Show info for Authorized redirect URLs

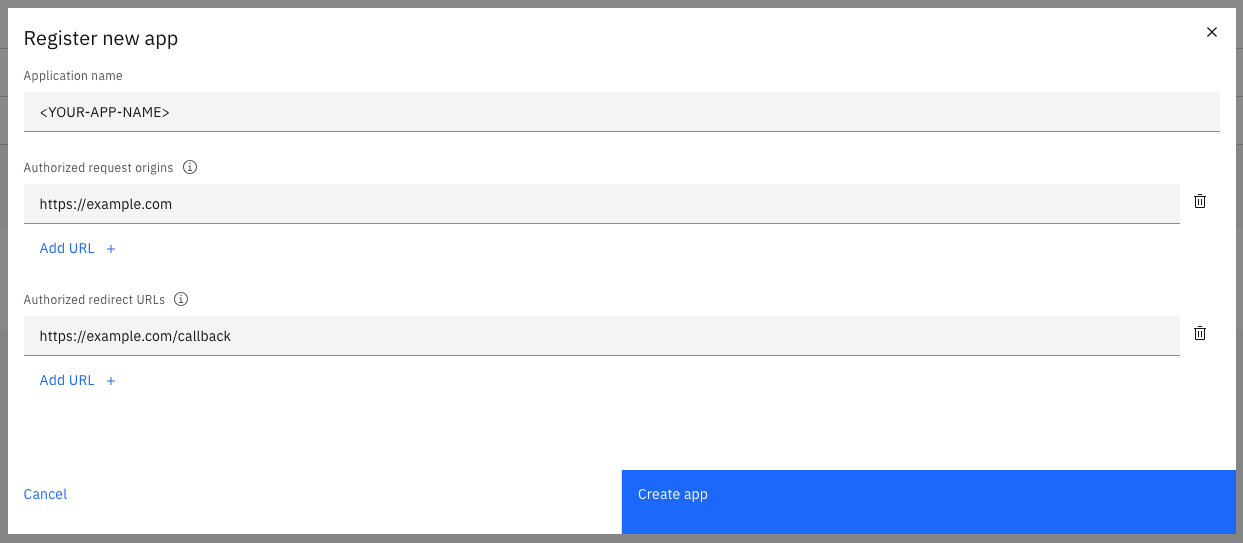coord(181,299)
